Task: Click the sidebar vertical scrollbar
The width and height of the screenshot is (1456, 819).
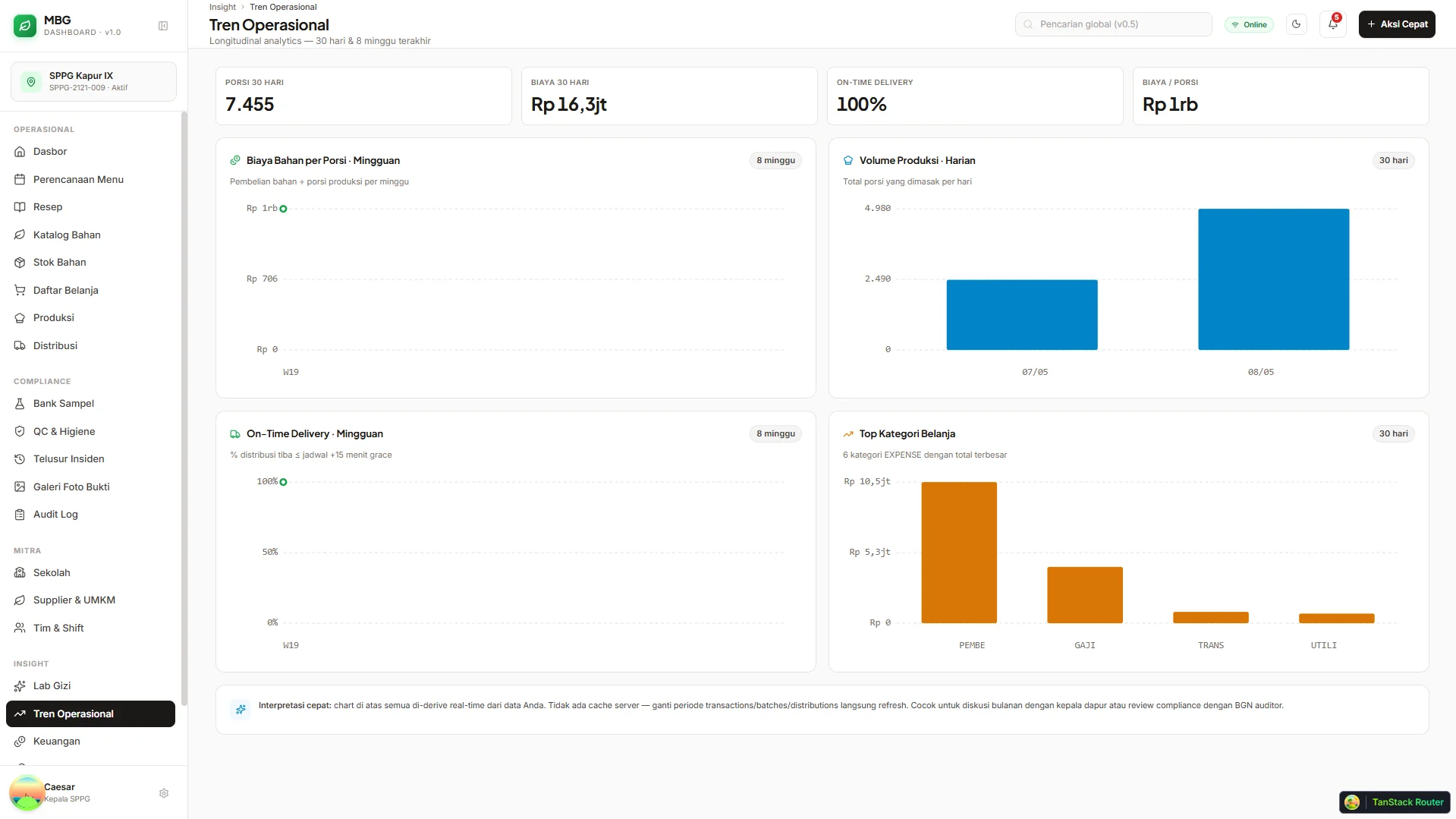Action: (x=183, y=408)
